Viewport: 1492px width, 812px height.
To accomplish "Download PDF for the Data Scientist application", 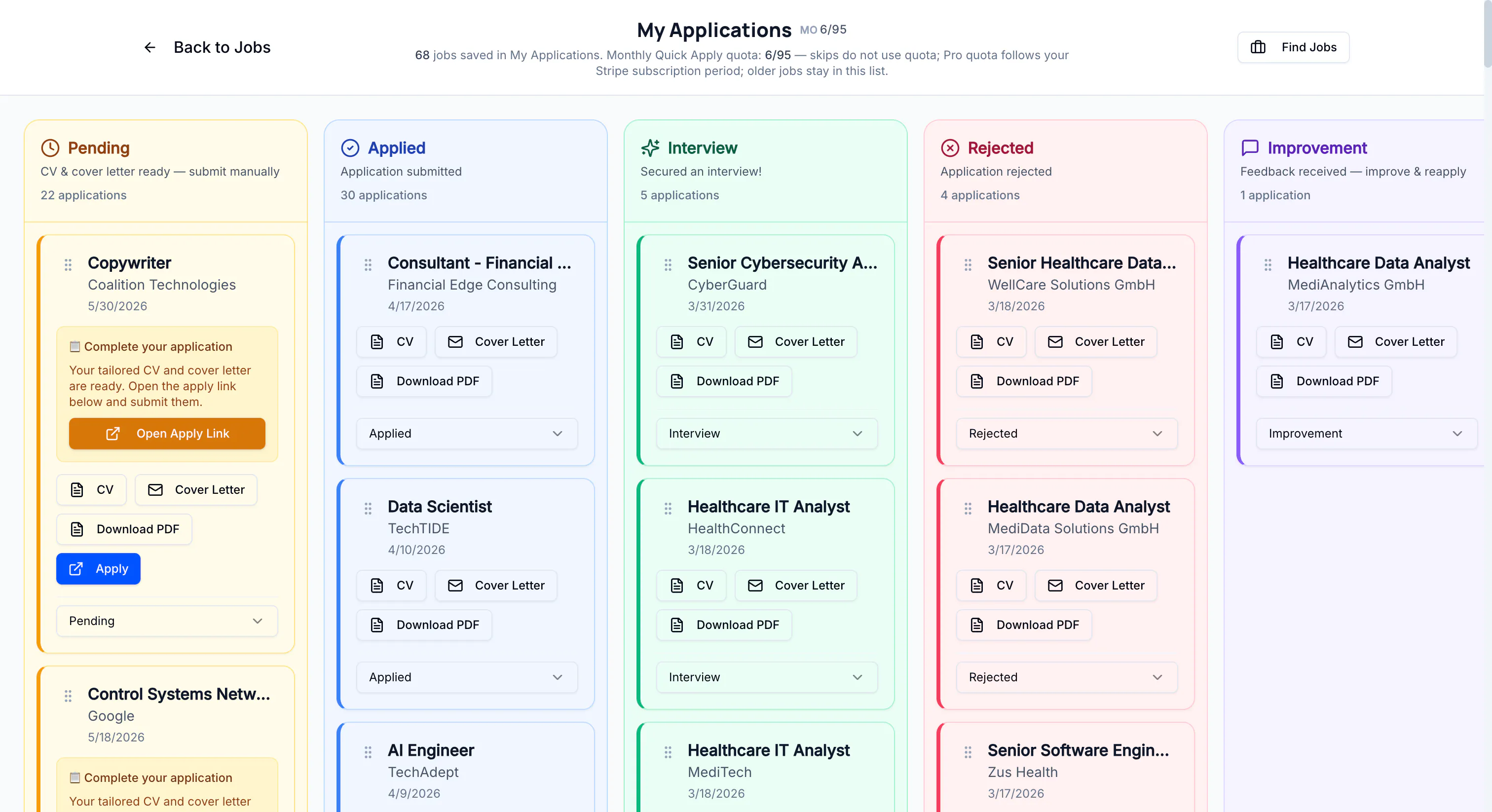I will coord(424,626).
